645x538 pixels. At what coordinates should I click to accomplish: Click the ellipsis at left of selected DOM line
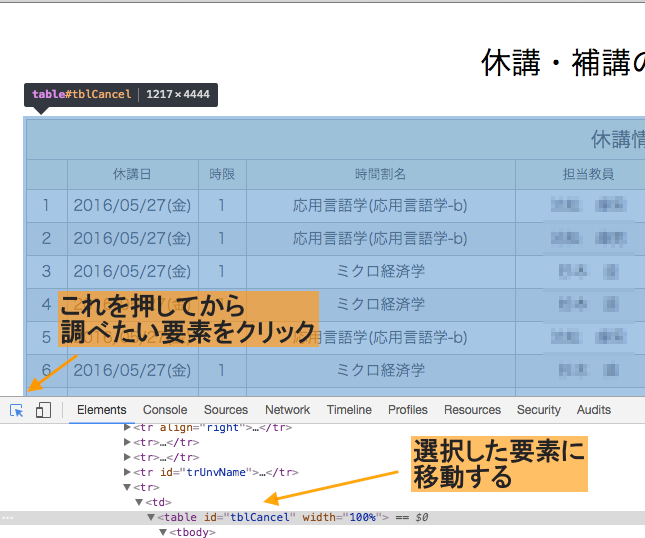click(8, 518)
